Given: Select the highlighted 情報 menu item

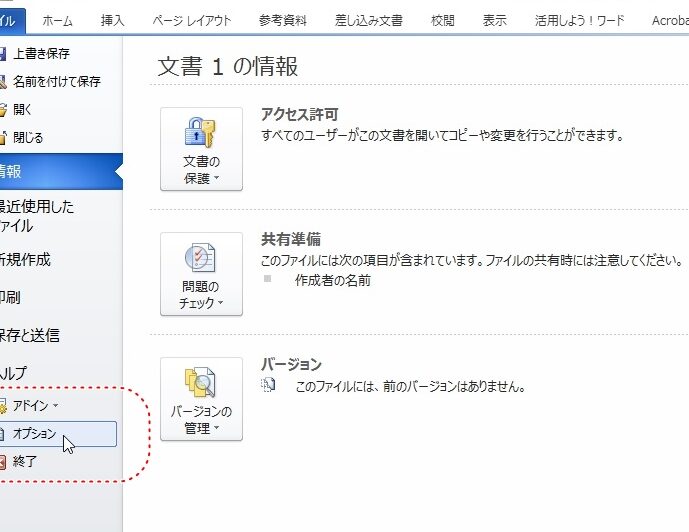Looking at the screenshot, I should click(x=61, y=171).
